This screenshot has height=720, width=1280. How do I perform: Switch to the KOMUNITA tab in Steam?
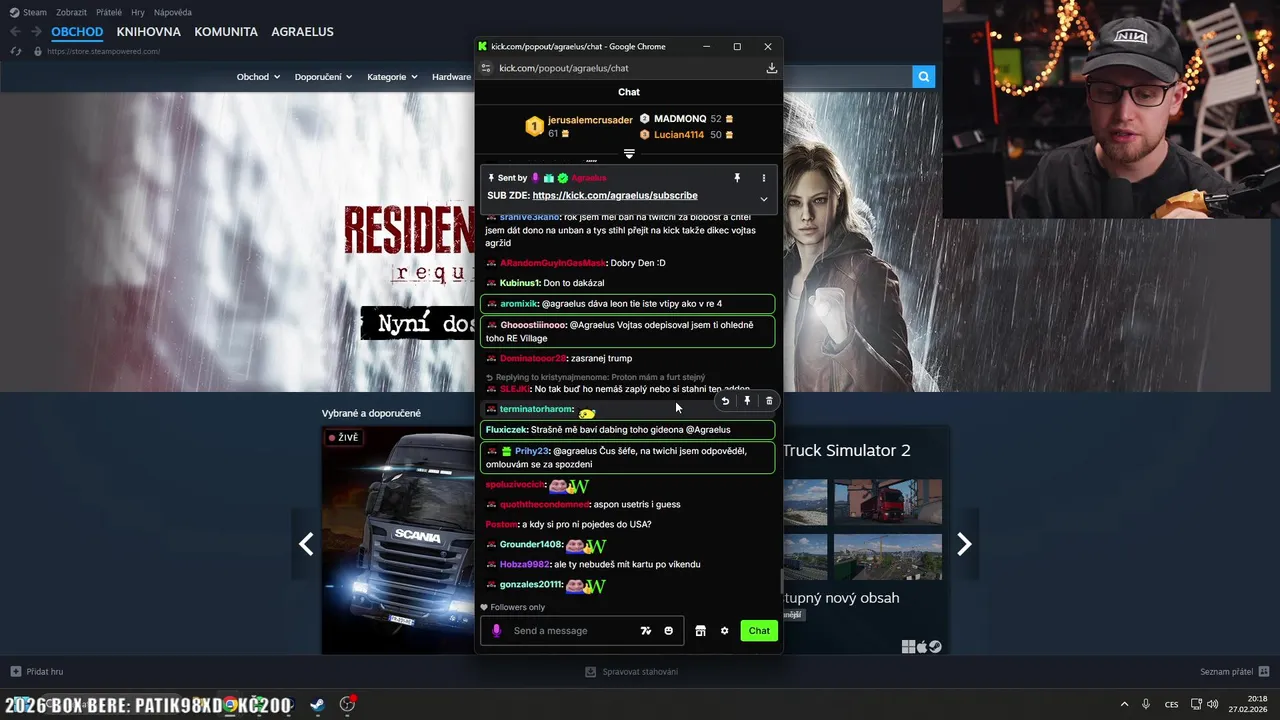click(226, 32)
